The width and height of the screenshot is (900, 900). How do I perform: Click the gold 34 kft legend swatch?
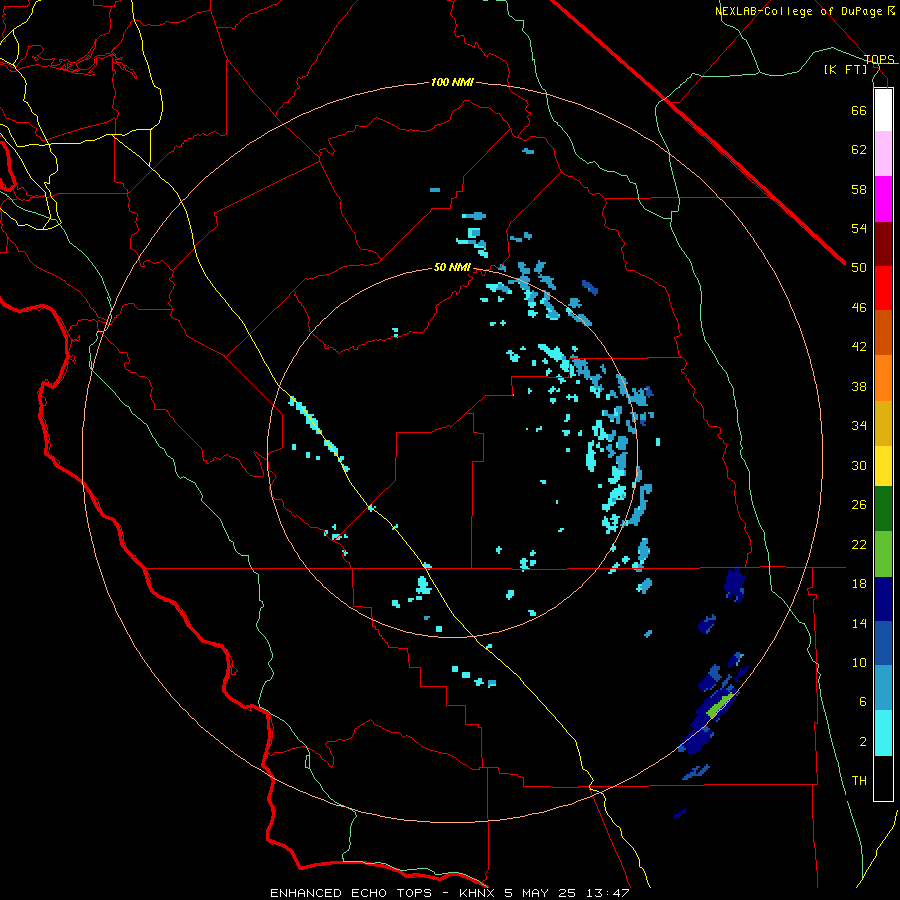point(883,424)
